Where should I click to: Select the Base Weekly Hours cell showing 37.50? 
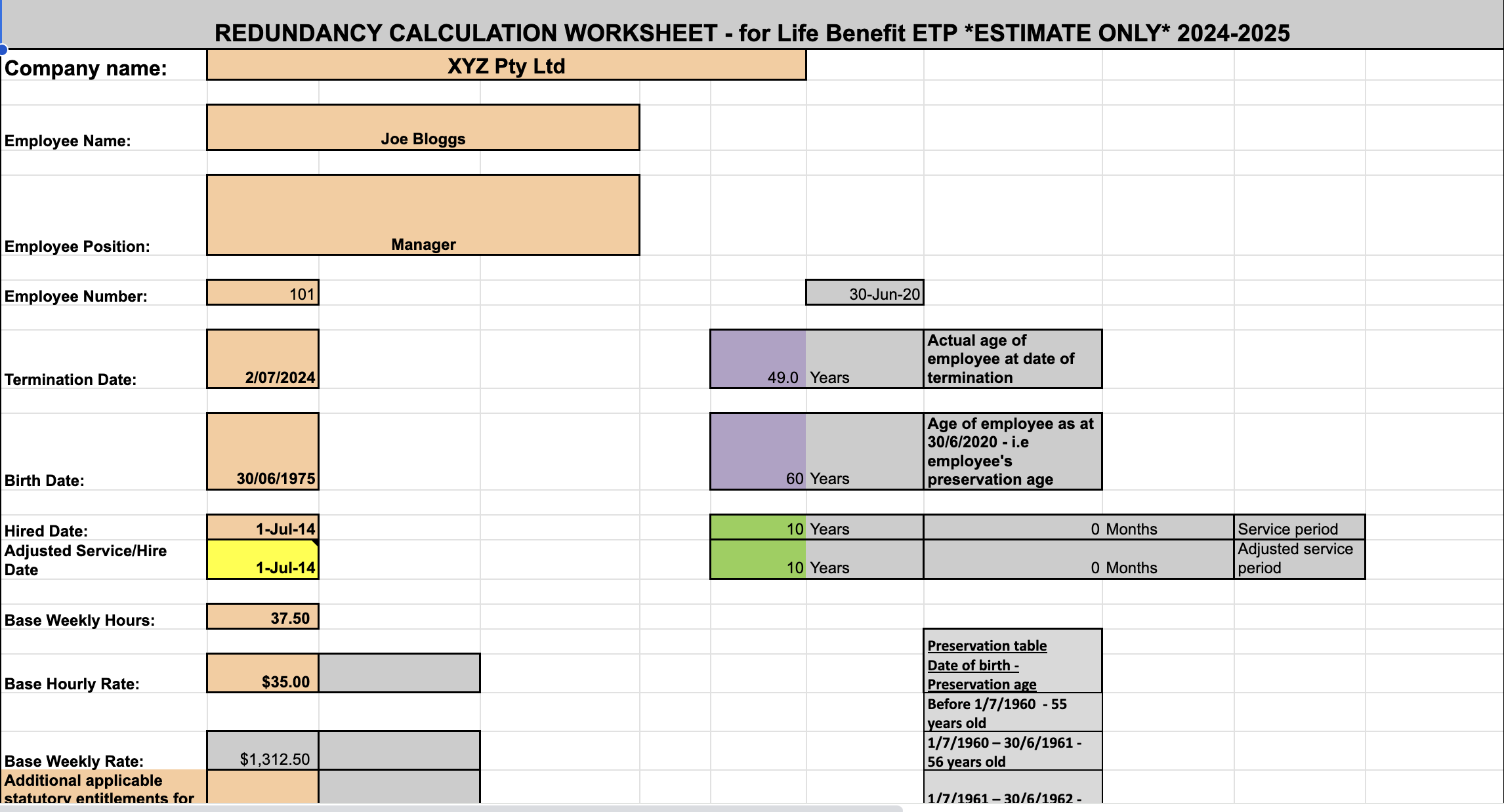[262, 617]
